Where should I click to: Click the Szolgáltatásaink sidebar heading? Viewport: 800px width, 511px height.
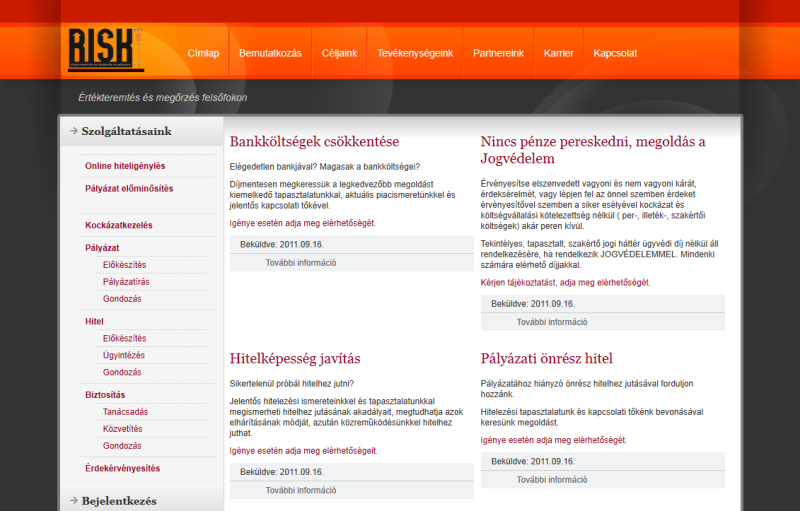click(127, 131)
